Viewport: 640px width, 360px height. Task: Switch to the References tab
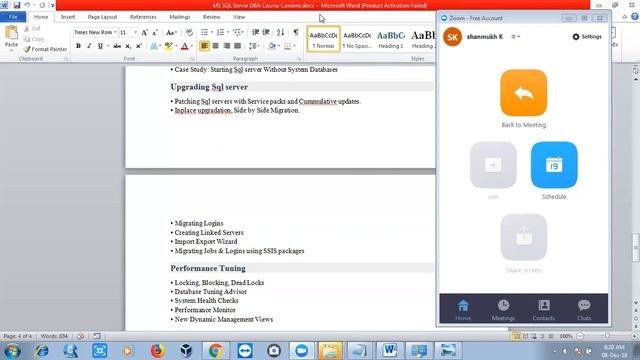(143, 17)
